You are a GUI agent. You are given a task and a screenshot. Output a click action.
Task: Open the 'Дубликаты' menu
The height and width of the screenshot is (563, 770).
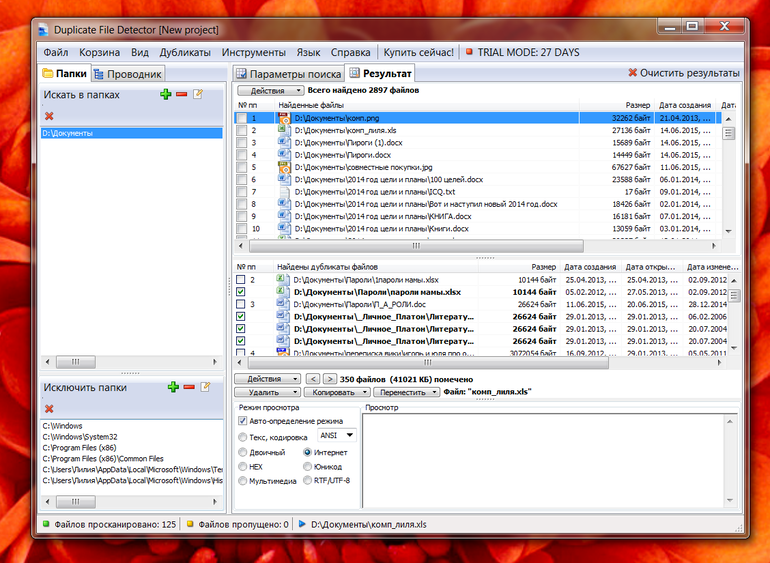pyautogui.click(x=185, y=52)
